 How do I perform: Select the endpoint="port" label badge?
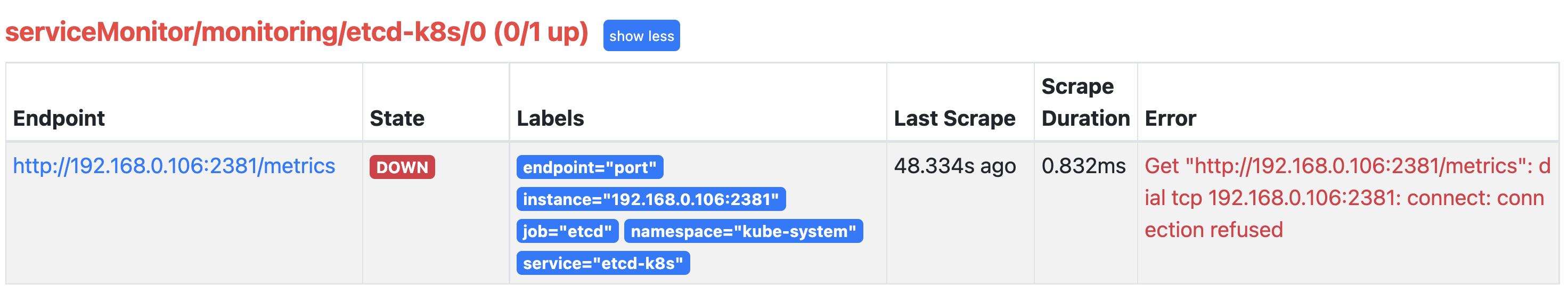tap(589, 167)
